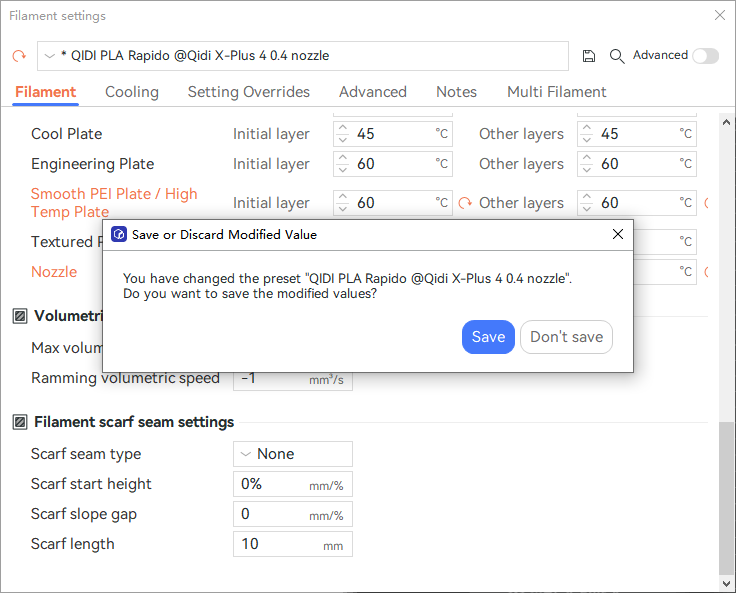The width and height of the screenshot is (736, 593).
Task: Open the filament preset dropdown
Action: pyautogui.click(x=302, y=56)
